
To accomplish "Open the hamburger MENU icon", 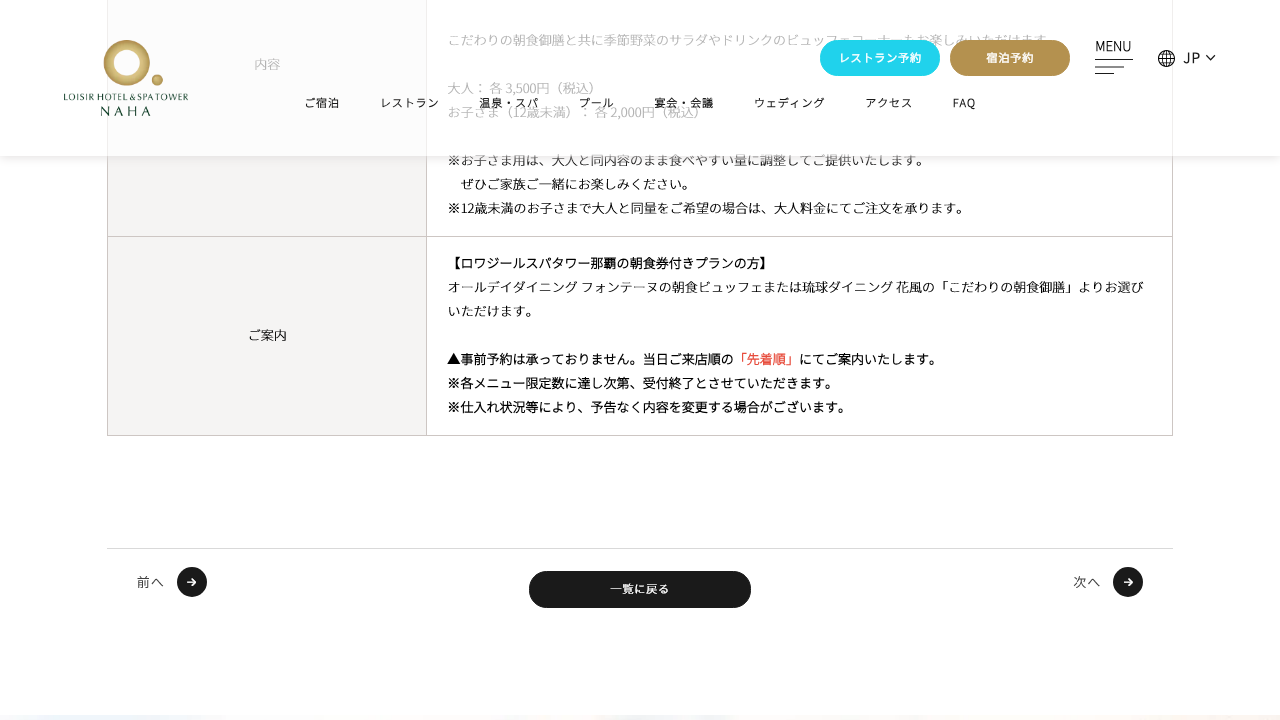I will point(1113,67).
